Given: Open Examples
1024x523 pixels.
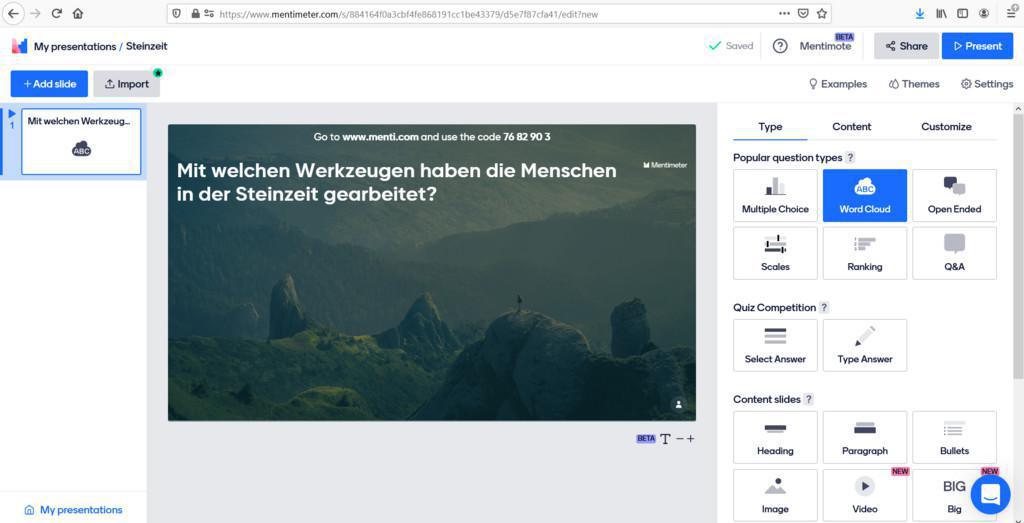Looking at the screenshot, I should pyautogui.click(x=838, y=84).
